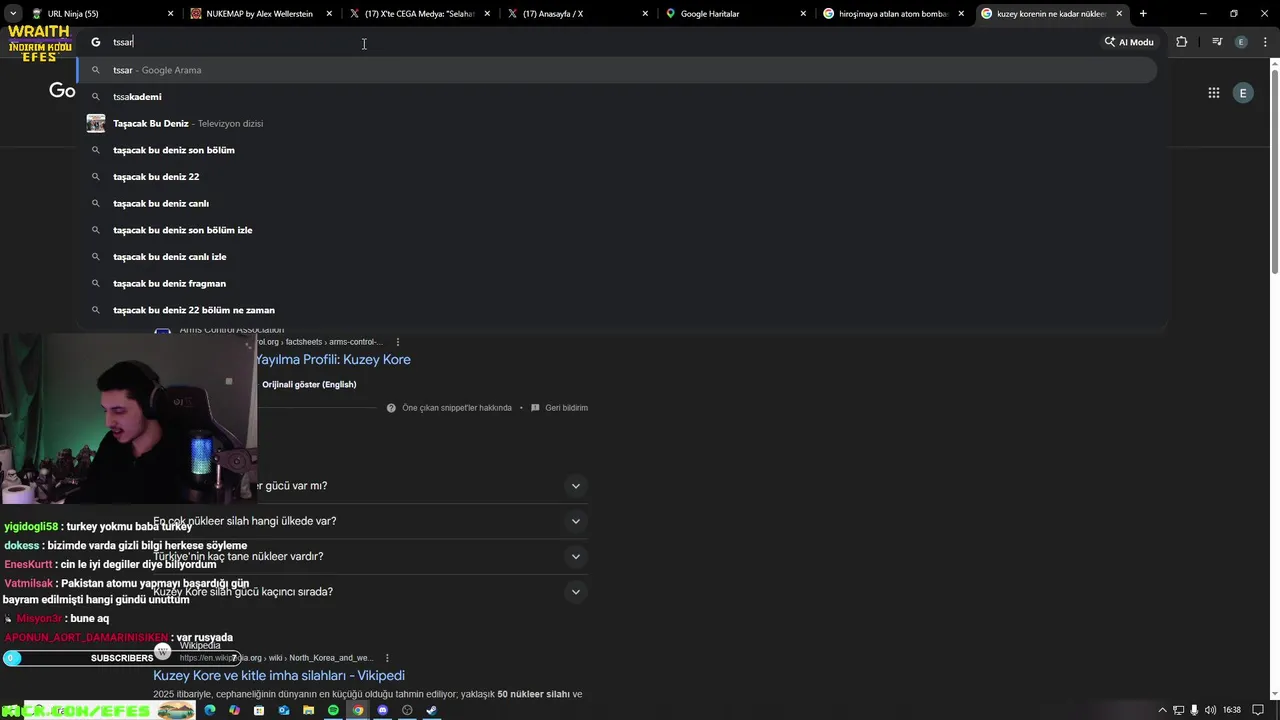Open the Arms Control result's three-dot options

tap(398, 342)
